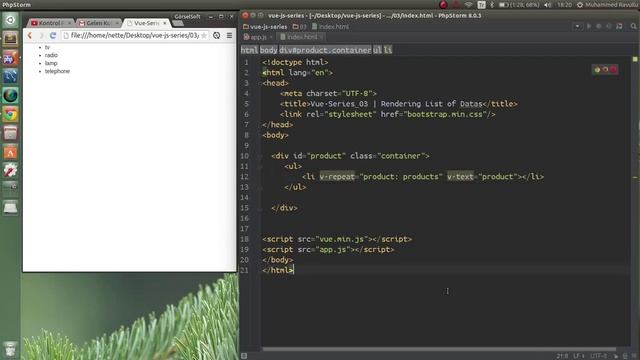Click the Chrome address bar URL
The image size is (640, 360).
click(135, 36)
